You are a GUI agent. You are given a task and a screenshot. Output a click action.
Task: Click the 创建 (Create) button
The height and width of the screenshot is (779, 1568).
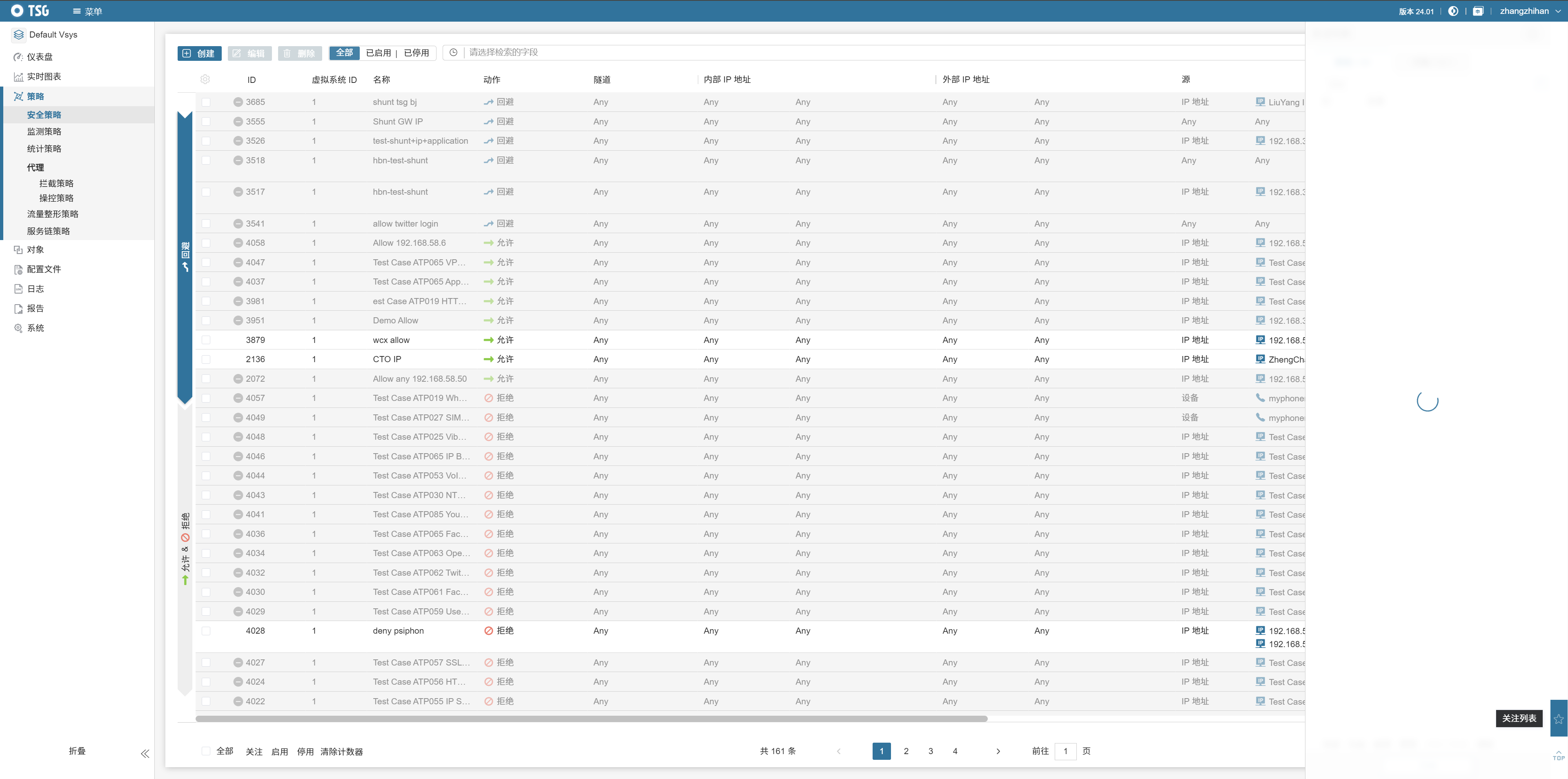pos(199,53)
